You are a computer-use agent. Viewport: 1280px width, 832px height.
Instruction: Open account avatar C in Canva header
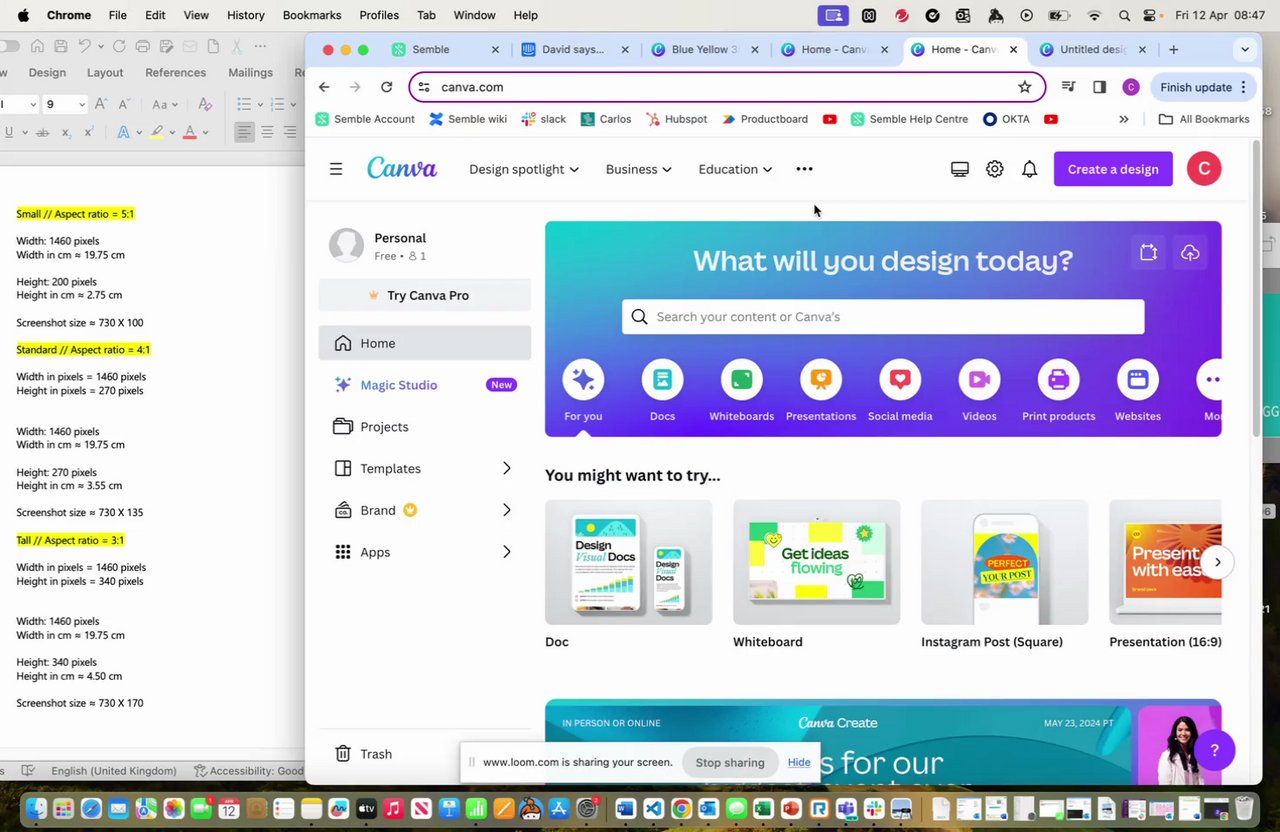(1204, 169)
